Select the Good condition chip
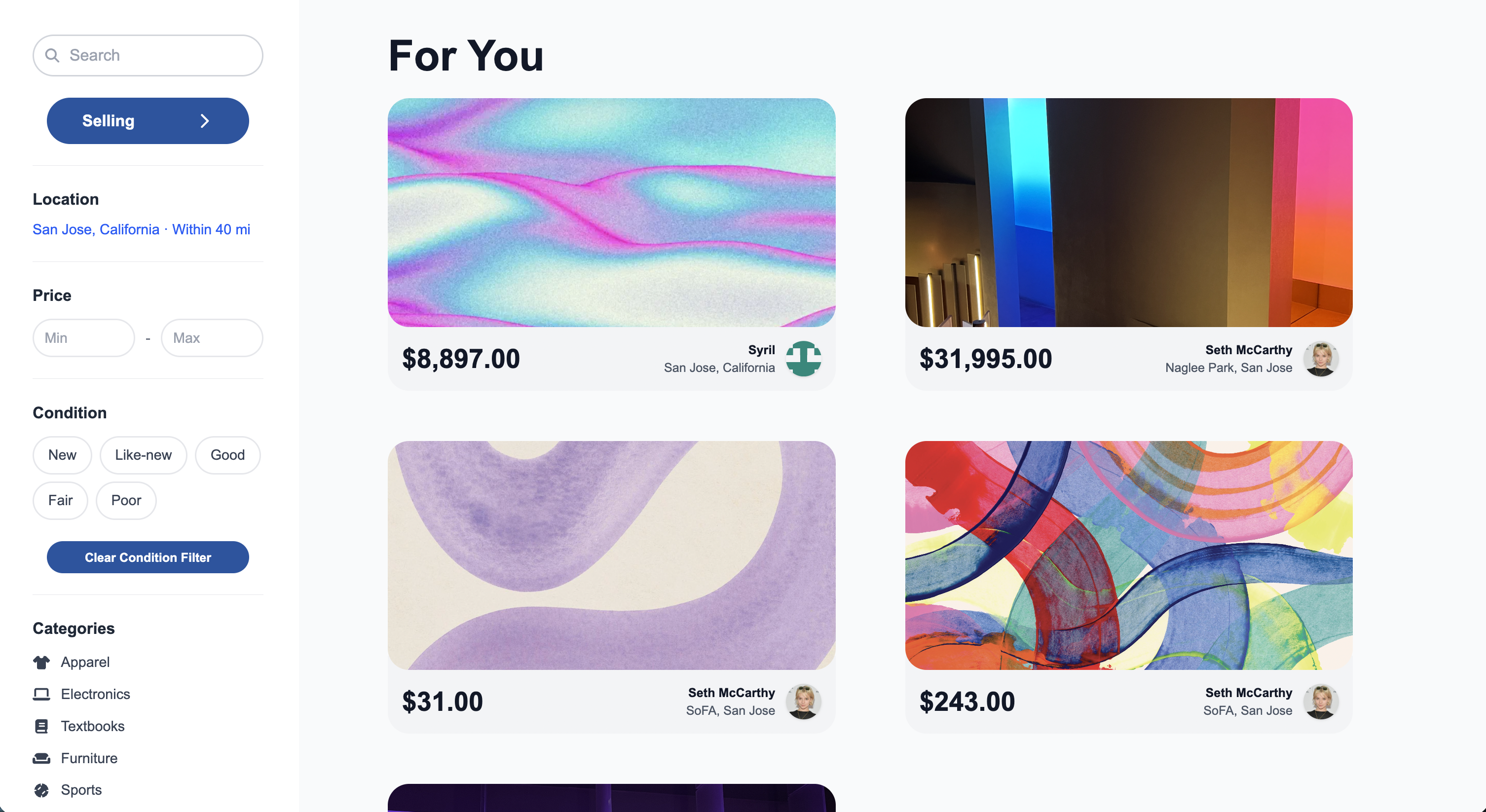This screenshot has width=1486, height=812. (x=228, y=455)
